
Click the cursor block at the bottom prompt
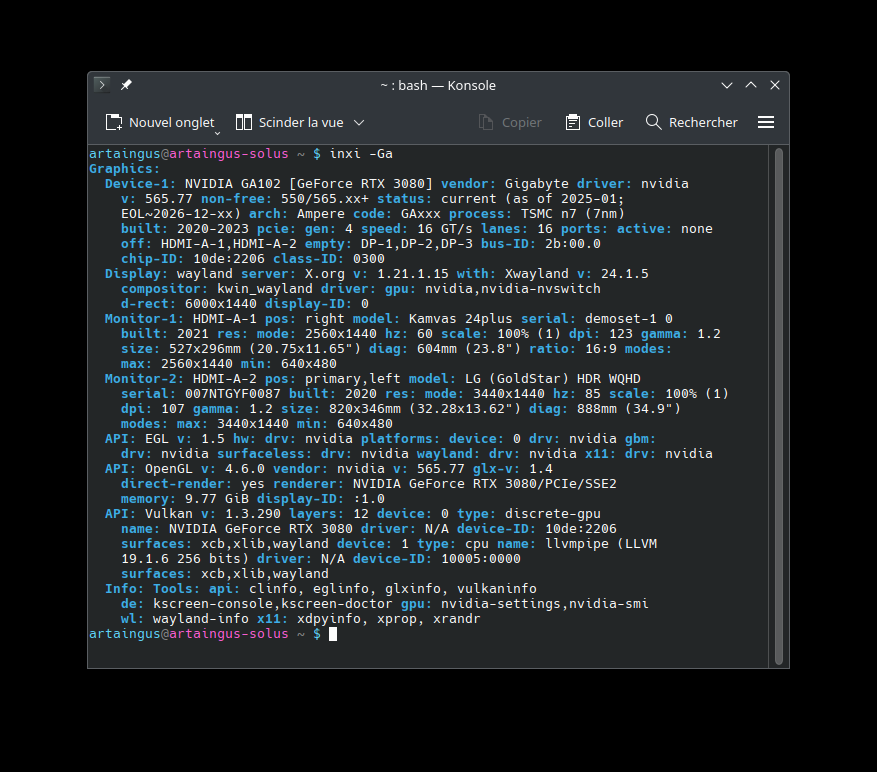pos(333,634)
